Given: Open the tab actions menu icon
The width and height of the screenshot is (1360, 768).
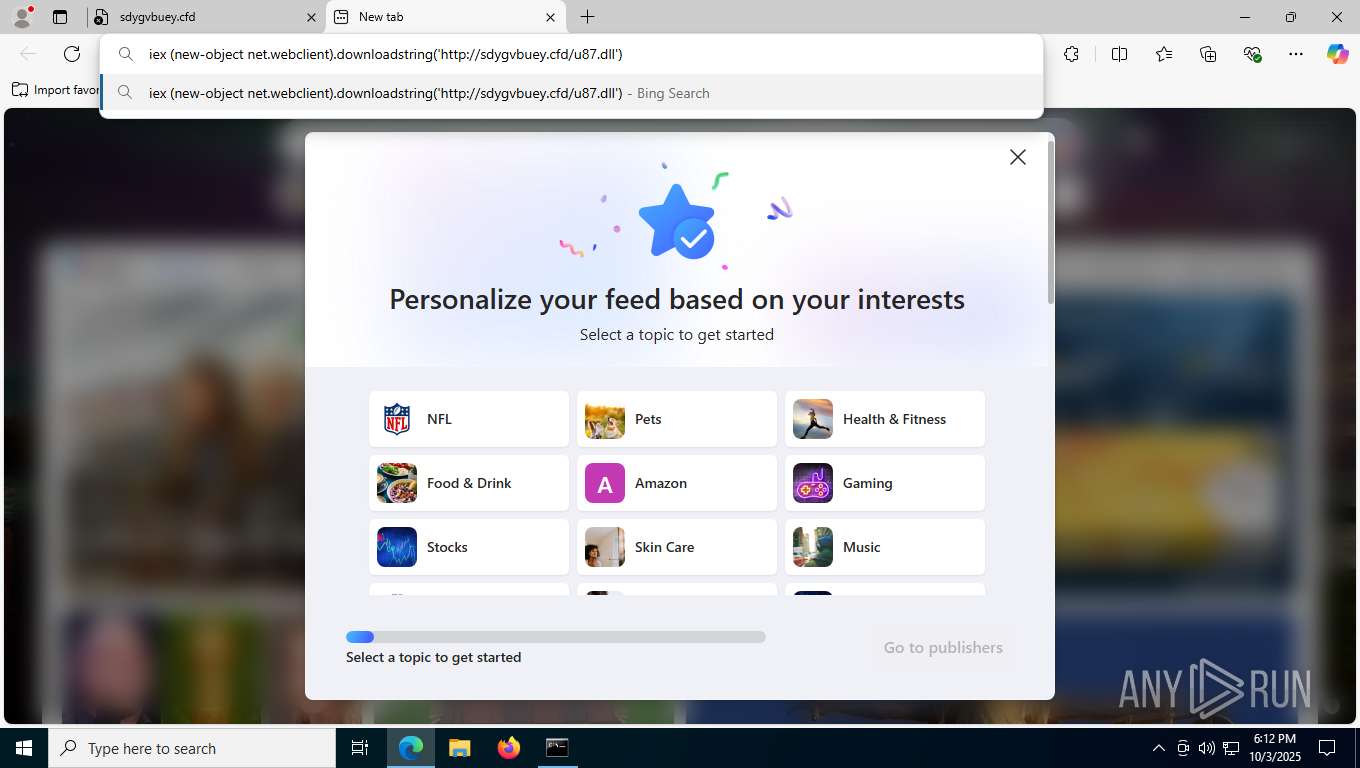Looking at the screenshot, I should point(60,17).
